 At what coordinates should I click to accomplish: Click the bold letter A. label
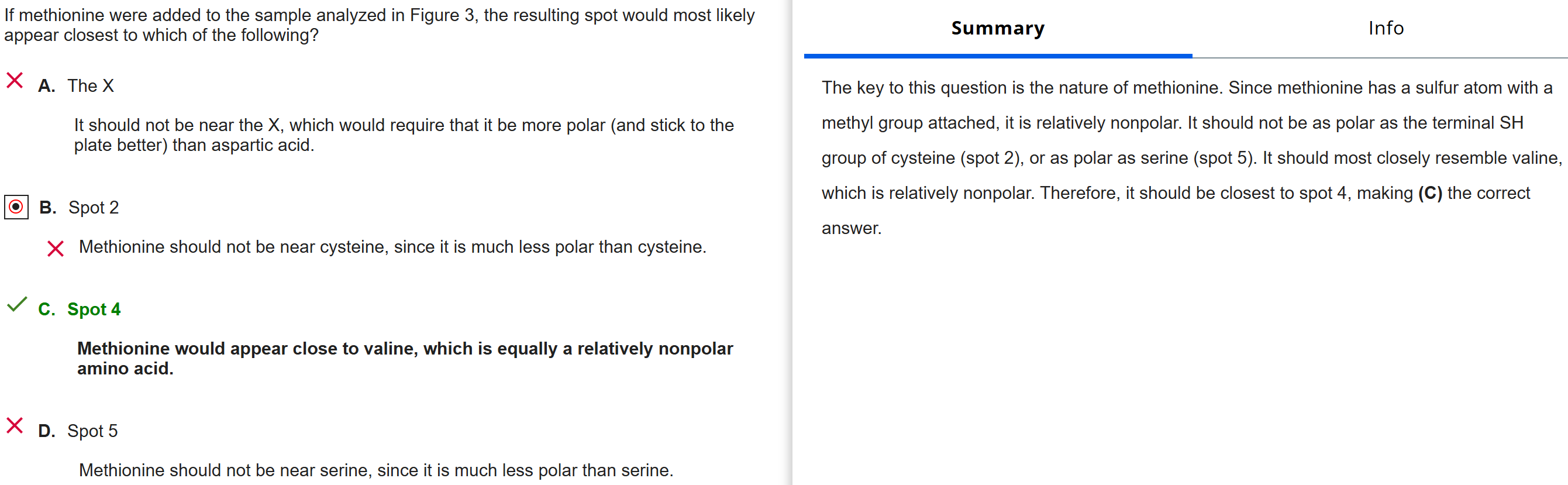coord(46,86)
